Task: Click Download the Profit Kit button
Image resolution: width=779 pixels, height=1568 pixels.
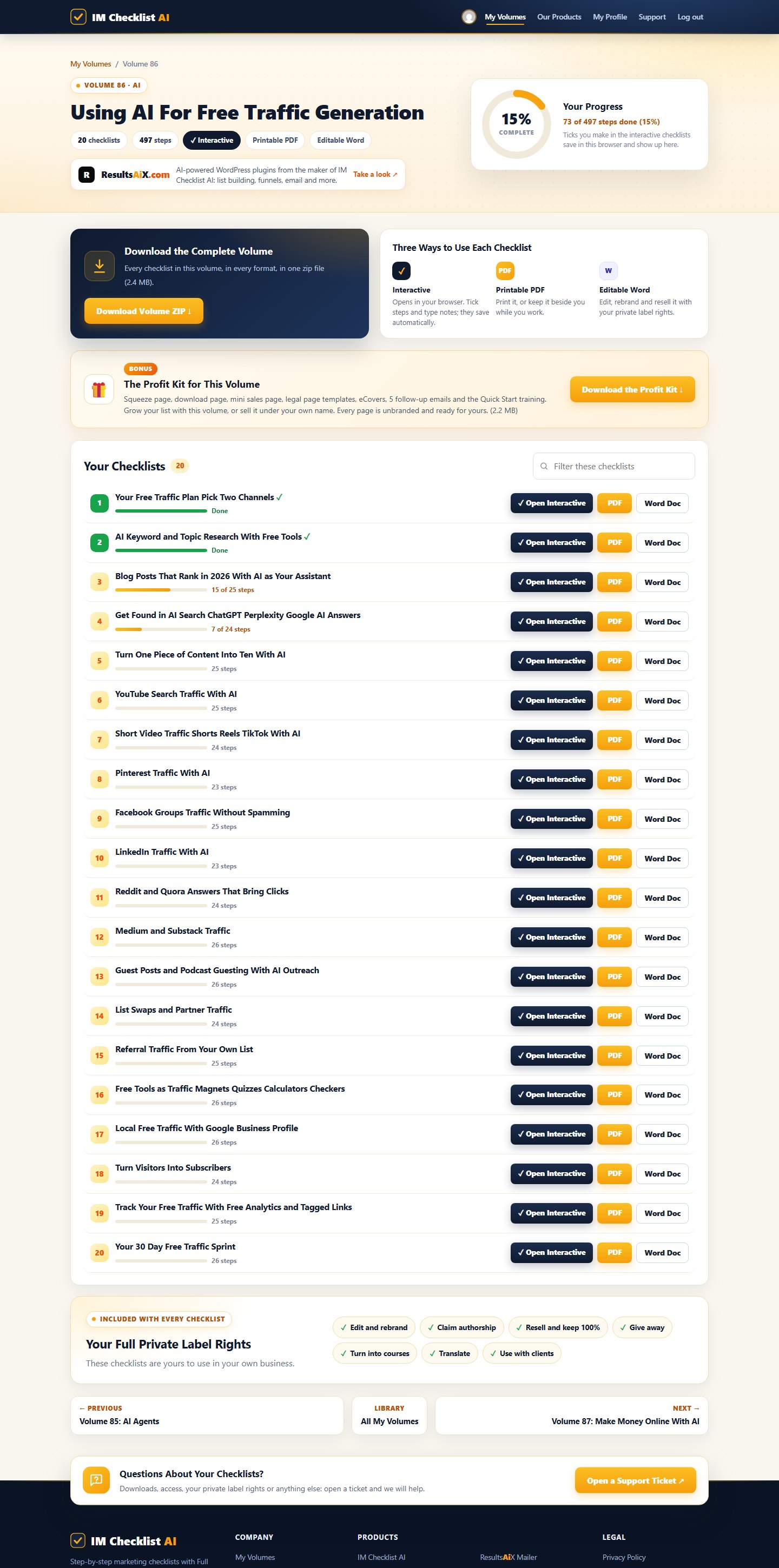Action: [x=632, y=389]
